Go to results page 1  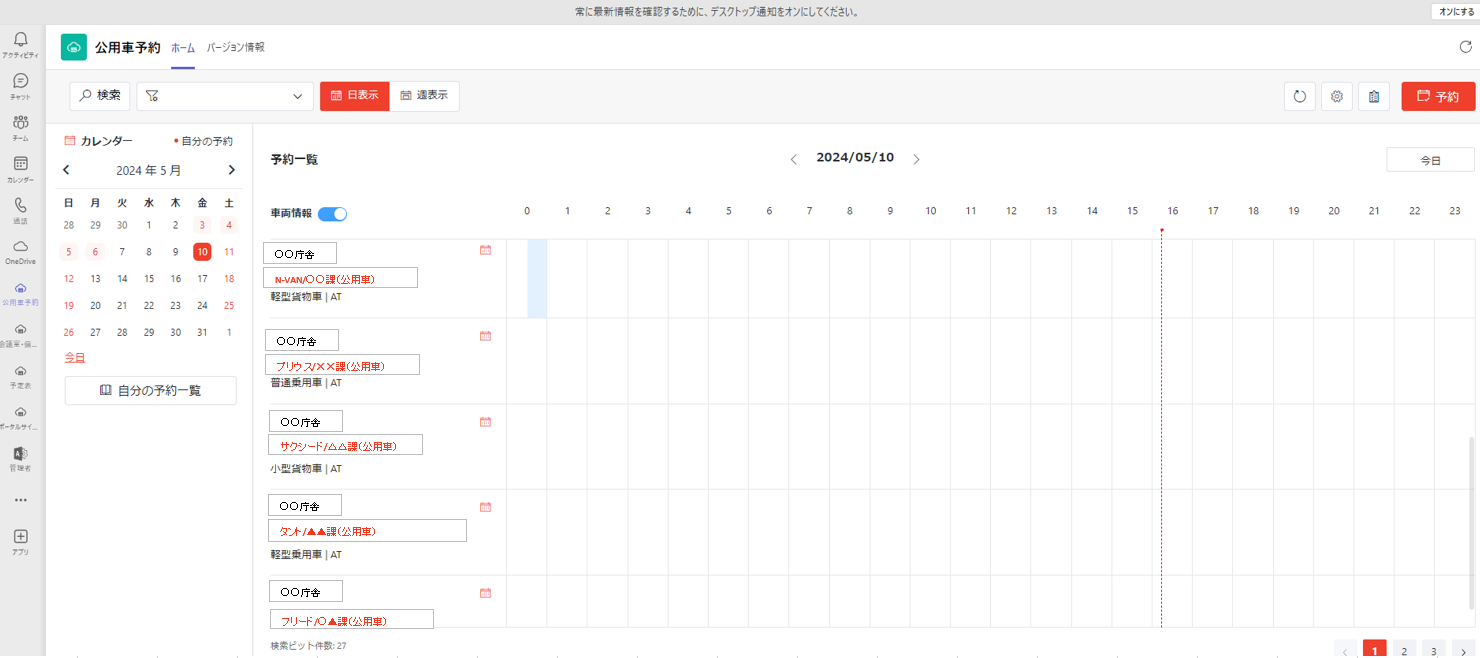1375,650
